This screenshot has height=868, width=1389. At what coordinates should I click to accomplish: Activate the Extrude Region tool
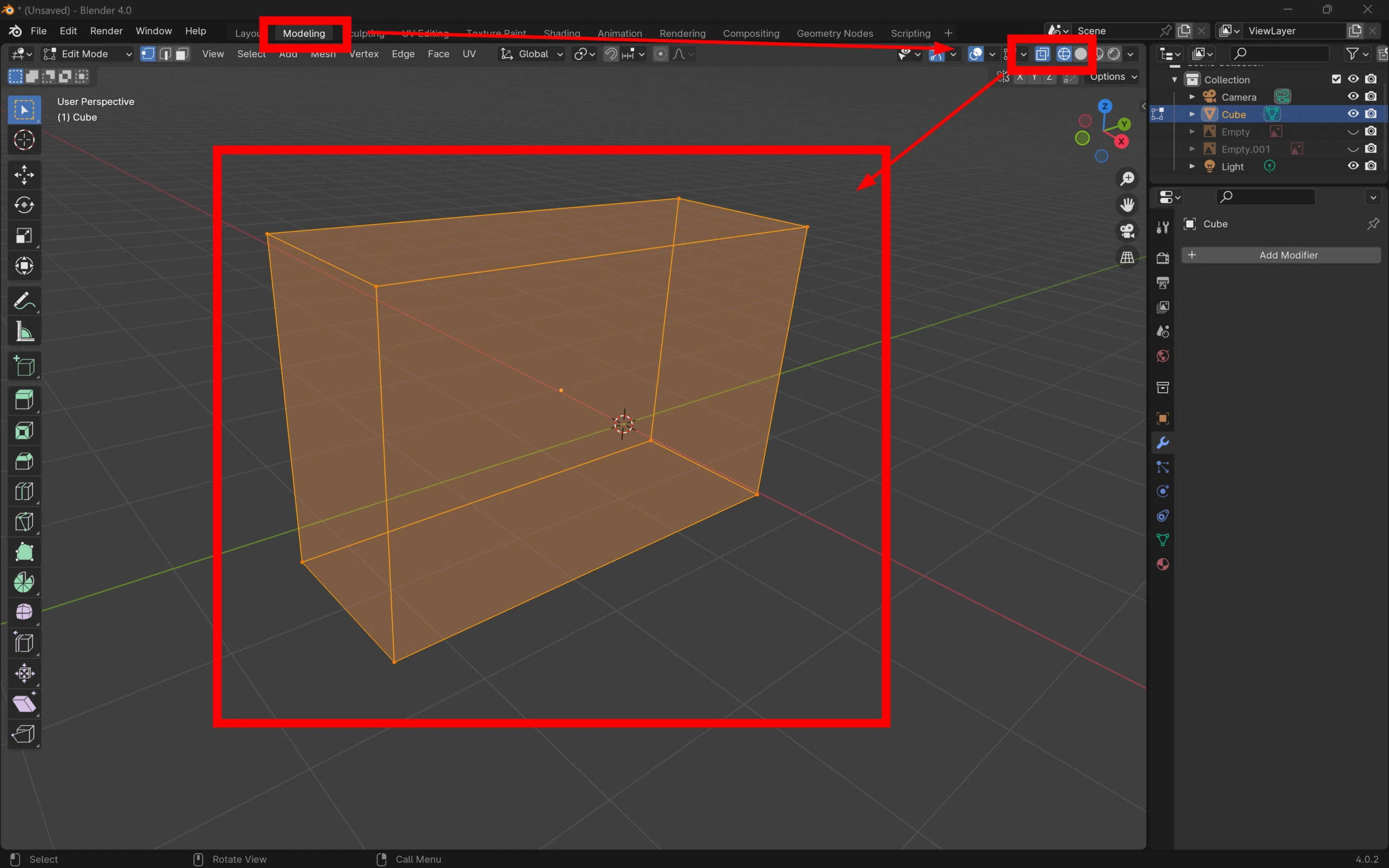pyautogui.click(x=24, y=400)
